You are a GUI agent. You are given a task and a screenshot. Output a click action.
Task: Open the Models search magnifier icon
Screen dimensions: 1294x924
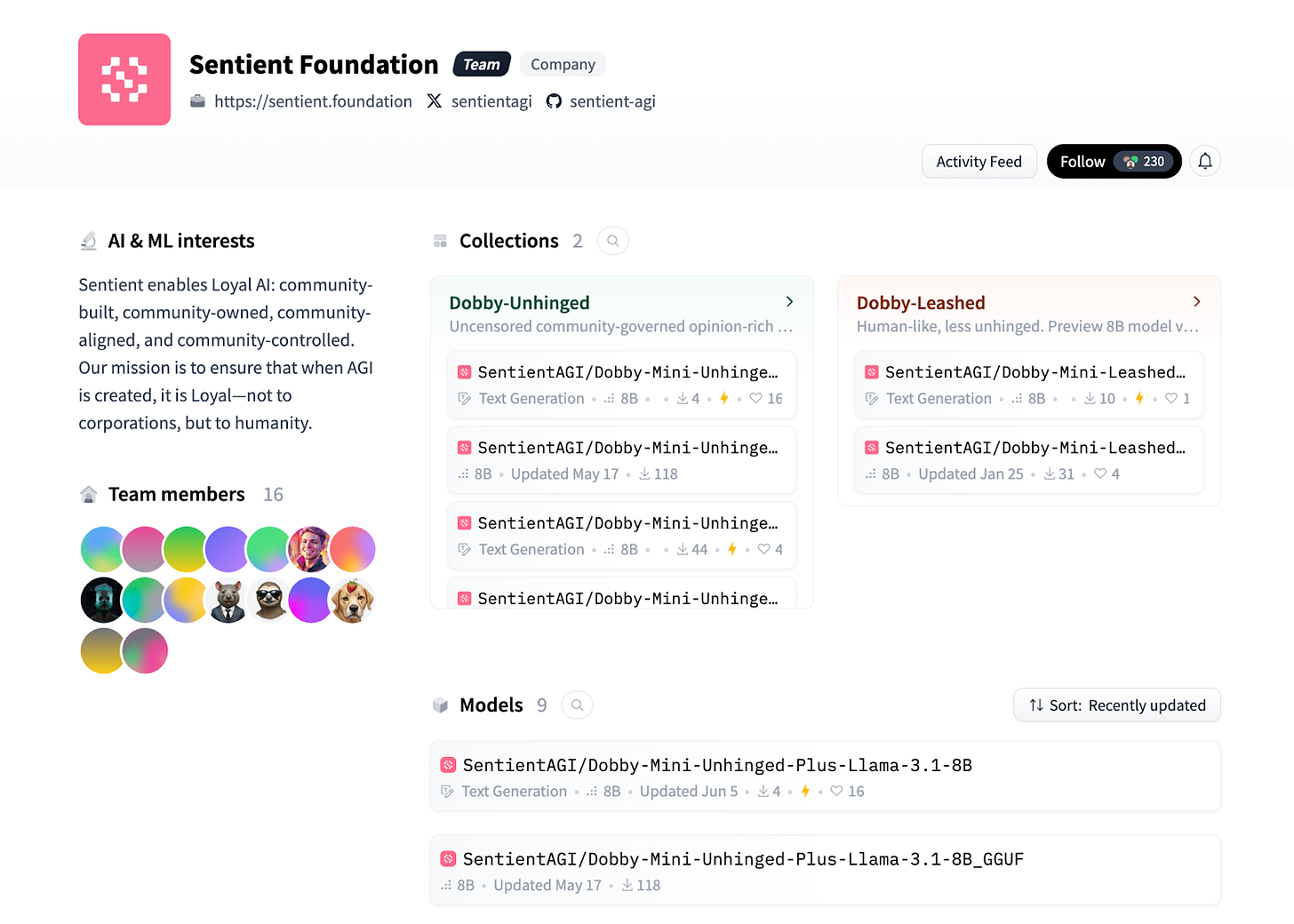point(577,705)
